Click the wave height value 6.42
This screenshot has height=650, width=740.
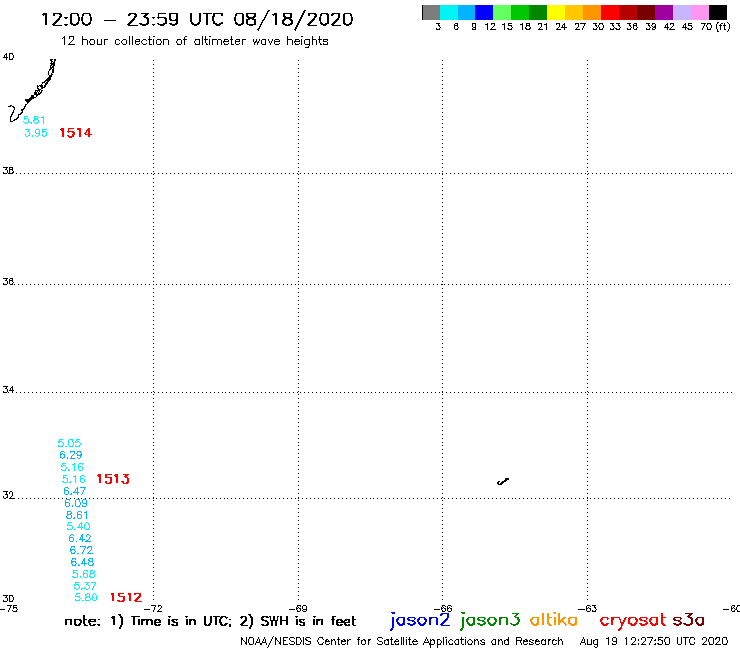(x=80, y=538)
